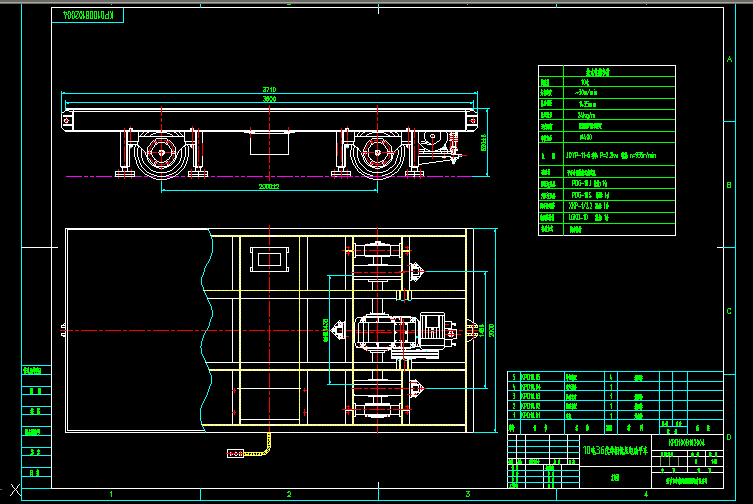
Task: Click zone number 1 on bottom border
Action: tap(111, 494)
